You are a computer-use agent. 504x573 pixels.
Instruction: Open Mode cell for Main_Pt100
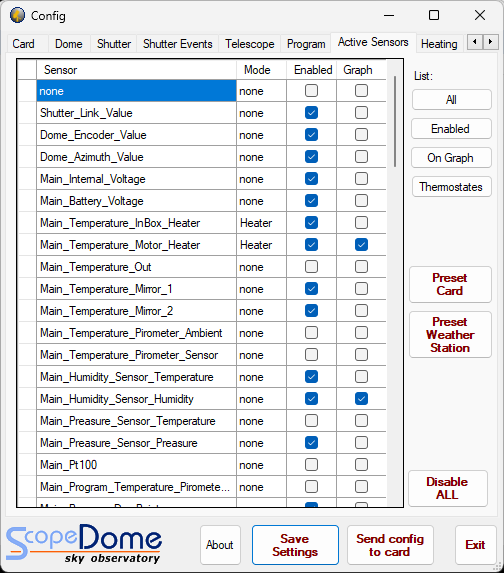pos(261,464)
